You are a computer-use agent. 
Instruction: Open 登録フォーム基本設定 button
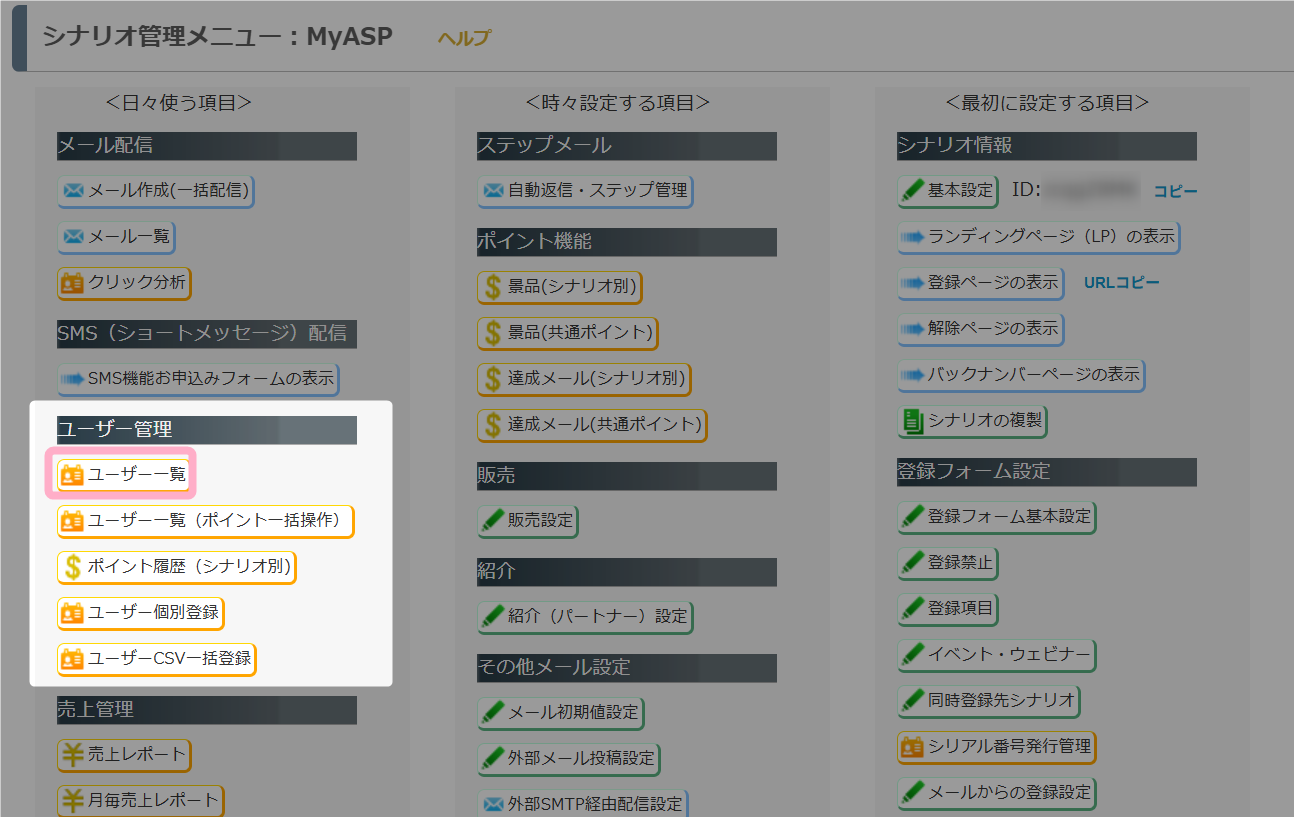coord(997,517)
